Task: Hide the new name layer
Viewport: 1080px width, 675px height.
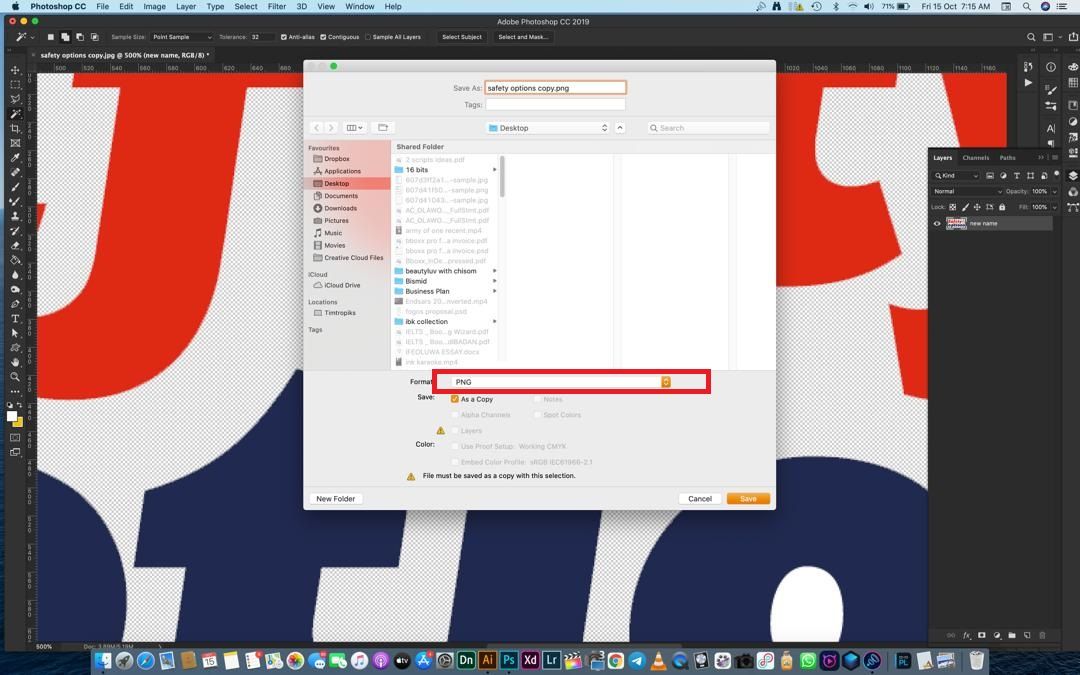Action: click(x=936, y=223)
